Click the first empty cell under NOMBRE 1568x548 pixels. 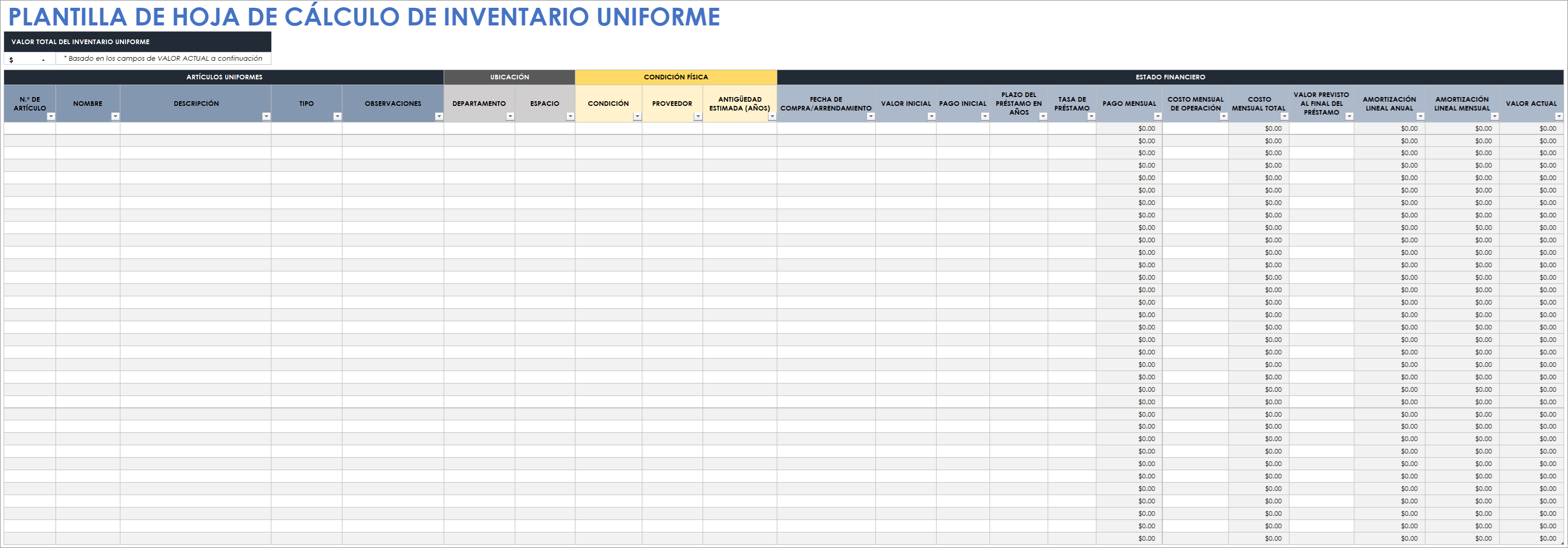pyautogui.click(x=88, y=129)
